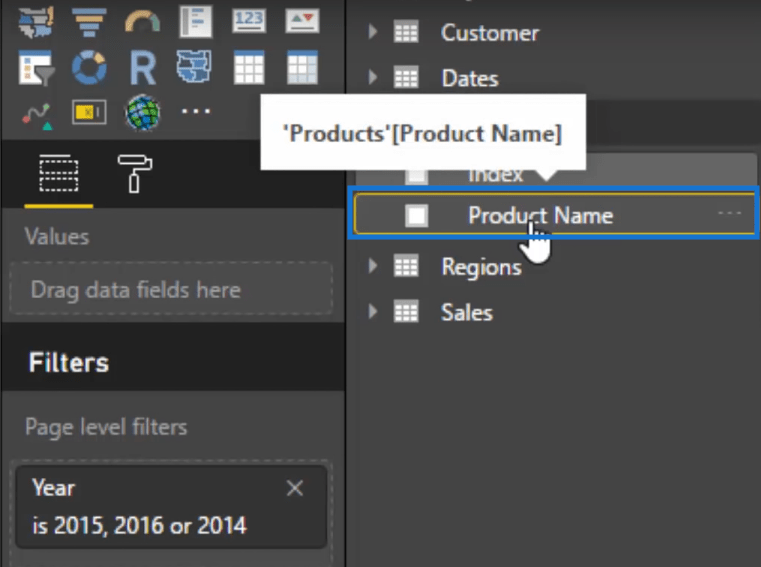Click the Sales table name
761x567 pixels.
(466, 312)
